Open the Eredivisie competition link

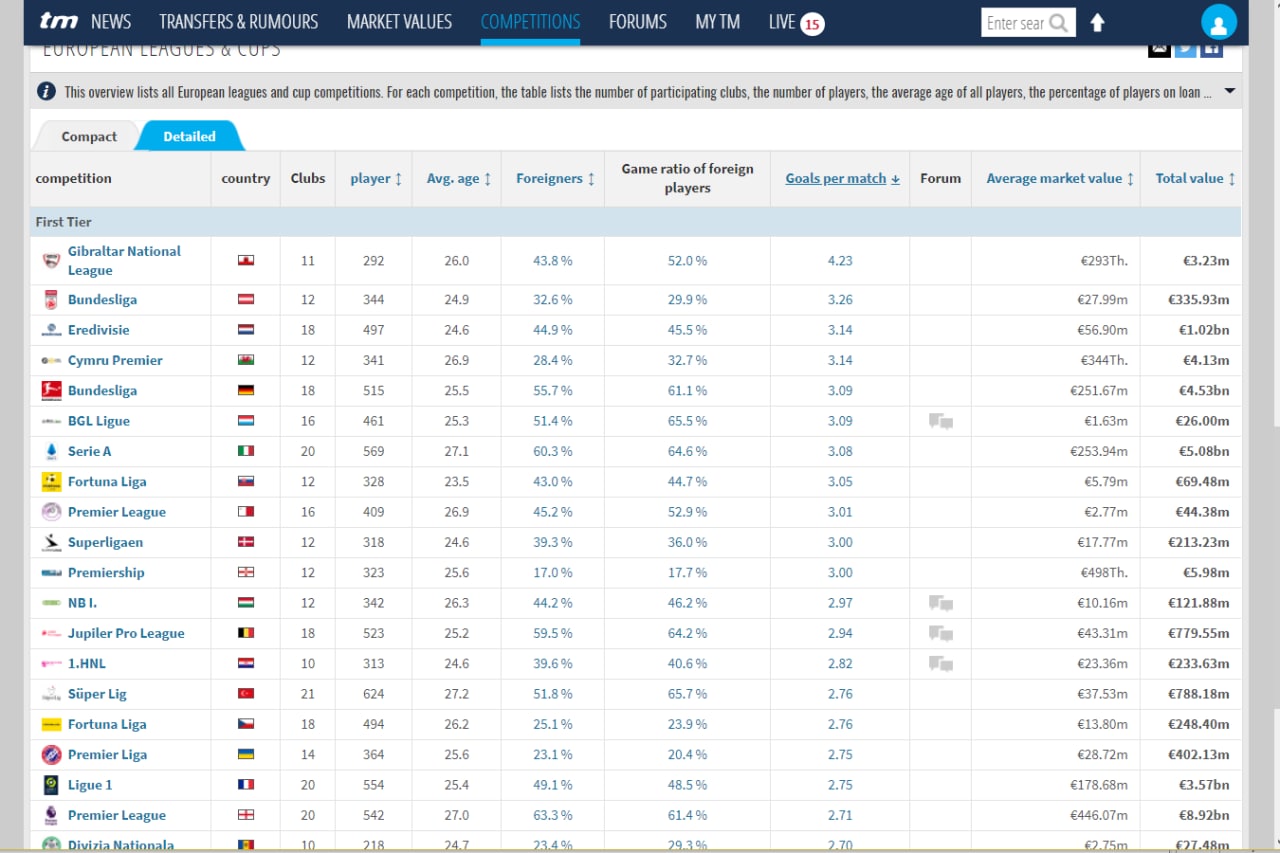[98, 329]
